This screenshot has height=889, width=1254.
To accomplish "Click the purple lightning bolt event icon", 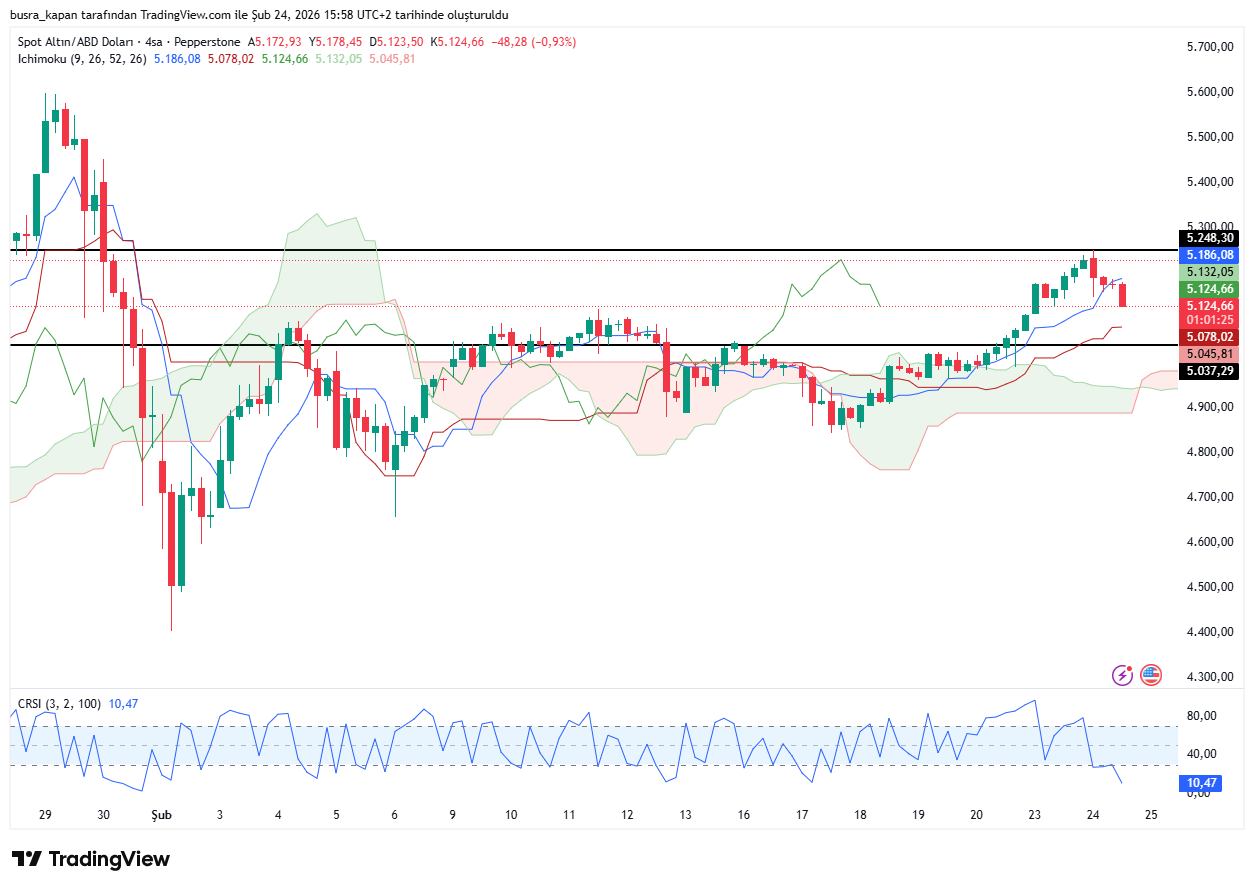I will point(1123,675).
